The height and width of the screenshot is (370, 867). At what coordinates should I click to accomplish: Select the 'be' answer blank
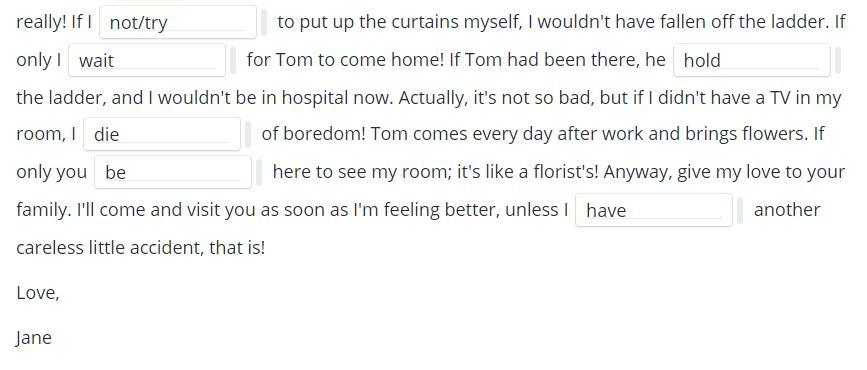click(173, 173)
